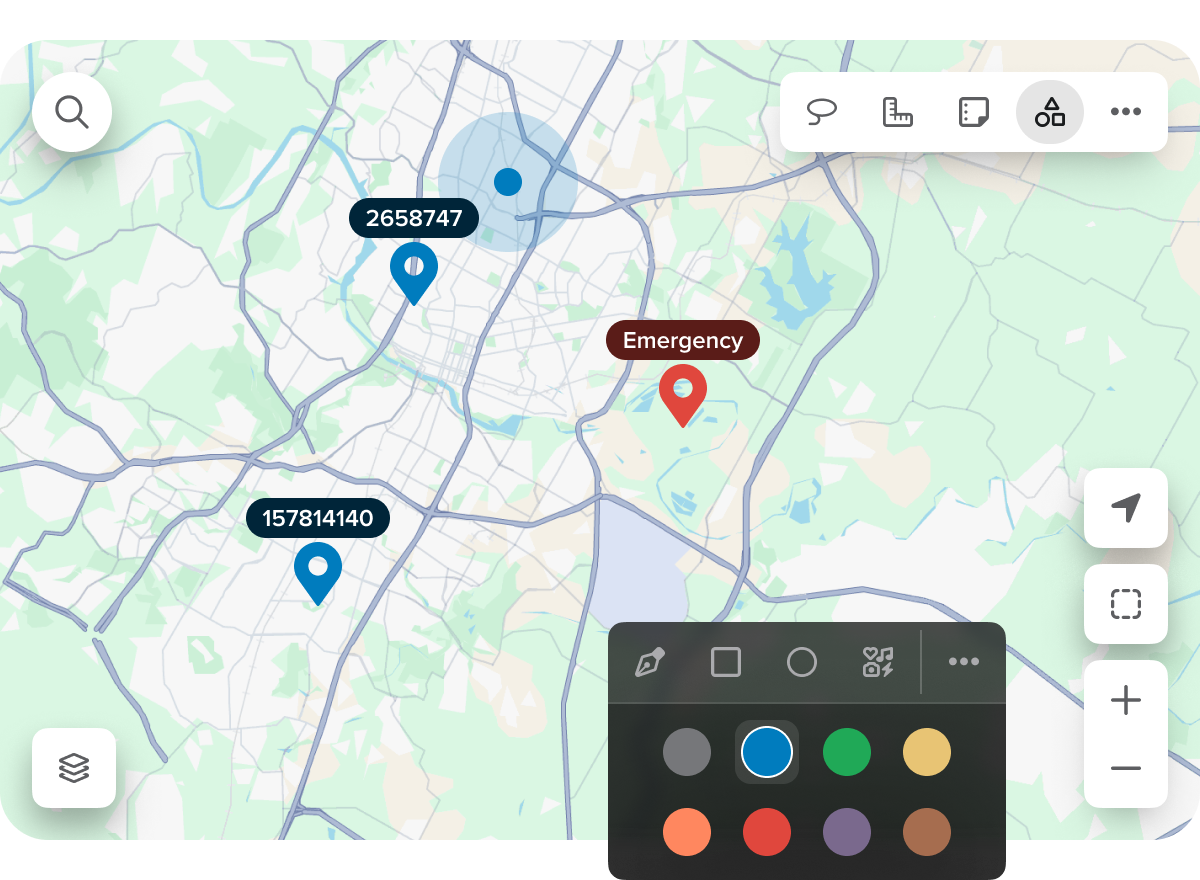1200x880 pixels.
Task: Open the stickers and symbols picker
Action: click(x=877, y=662)
